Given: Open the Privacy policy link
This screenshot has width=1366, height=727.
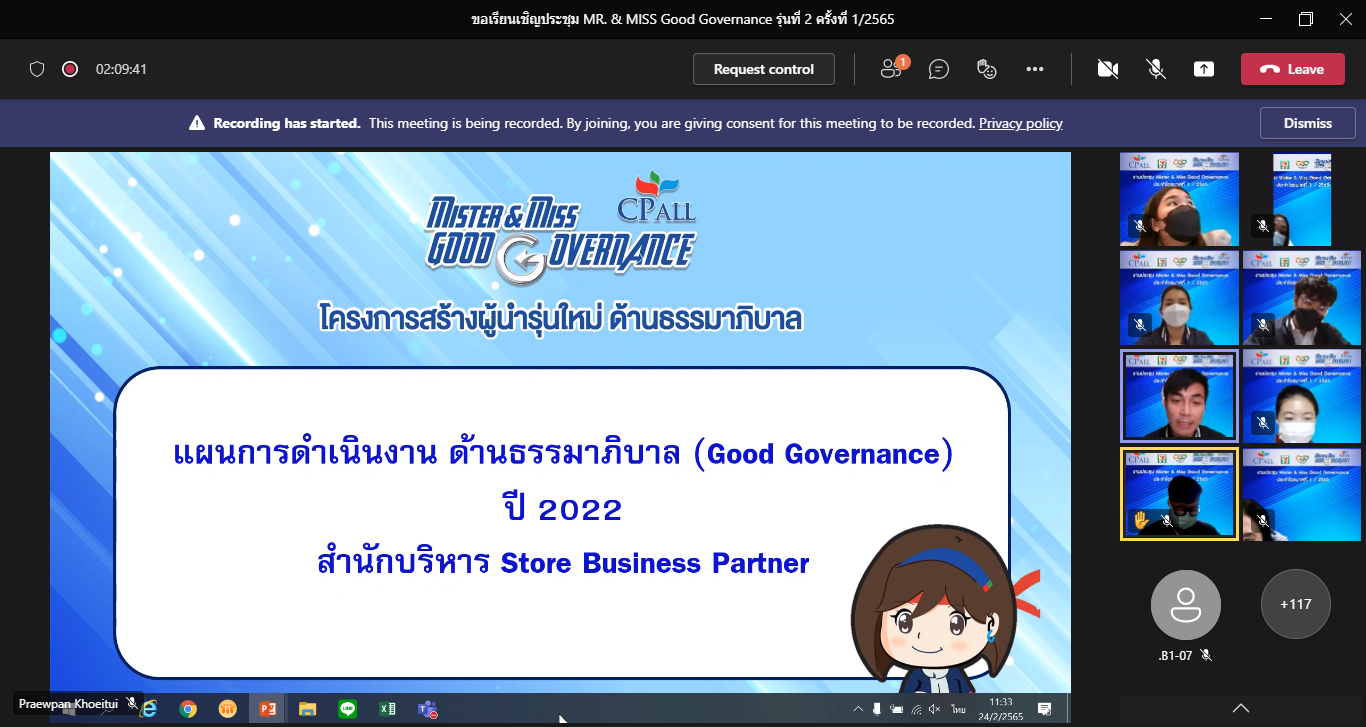Looking at the screenshot, I should [x=1020, y=123].
